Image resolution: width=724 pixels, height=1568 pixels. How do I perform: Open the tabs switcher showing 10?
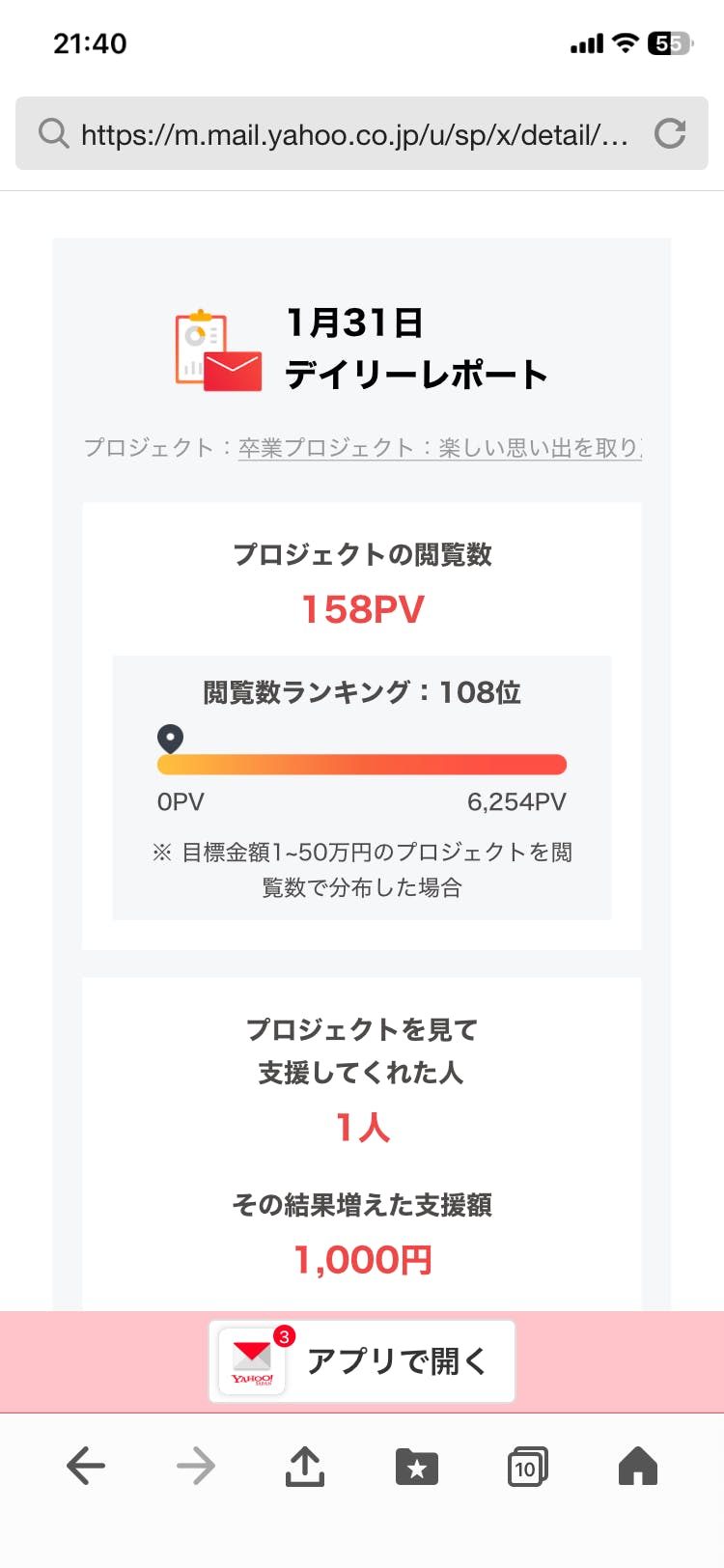tap(527, 1467)
